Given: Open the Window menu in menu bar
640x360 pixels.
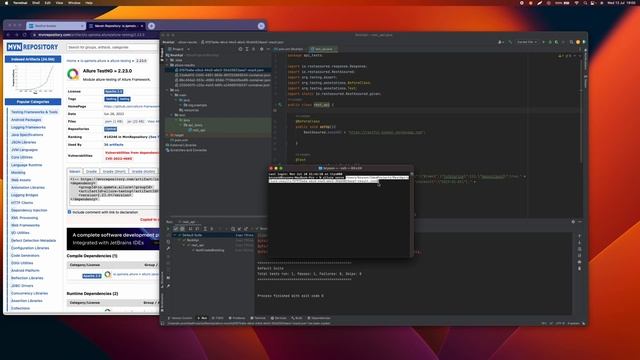Looking at the screenshot, I should [74, 2].
